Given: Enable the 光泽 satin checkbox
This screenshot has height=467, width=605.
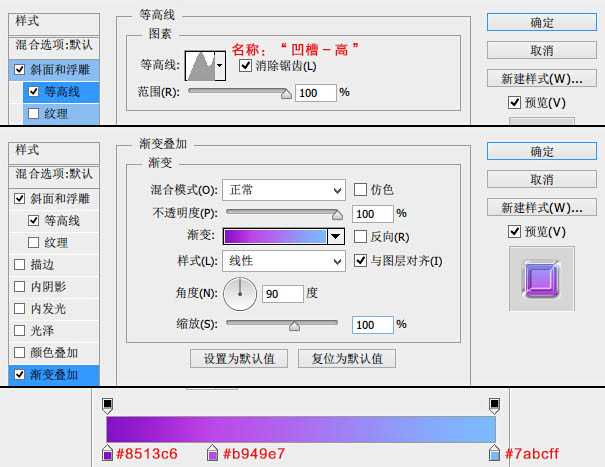Looking at the screenshot, I should click(19, 330).
